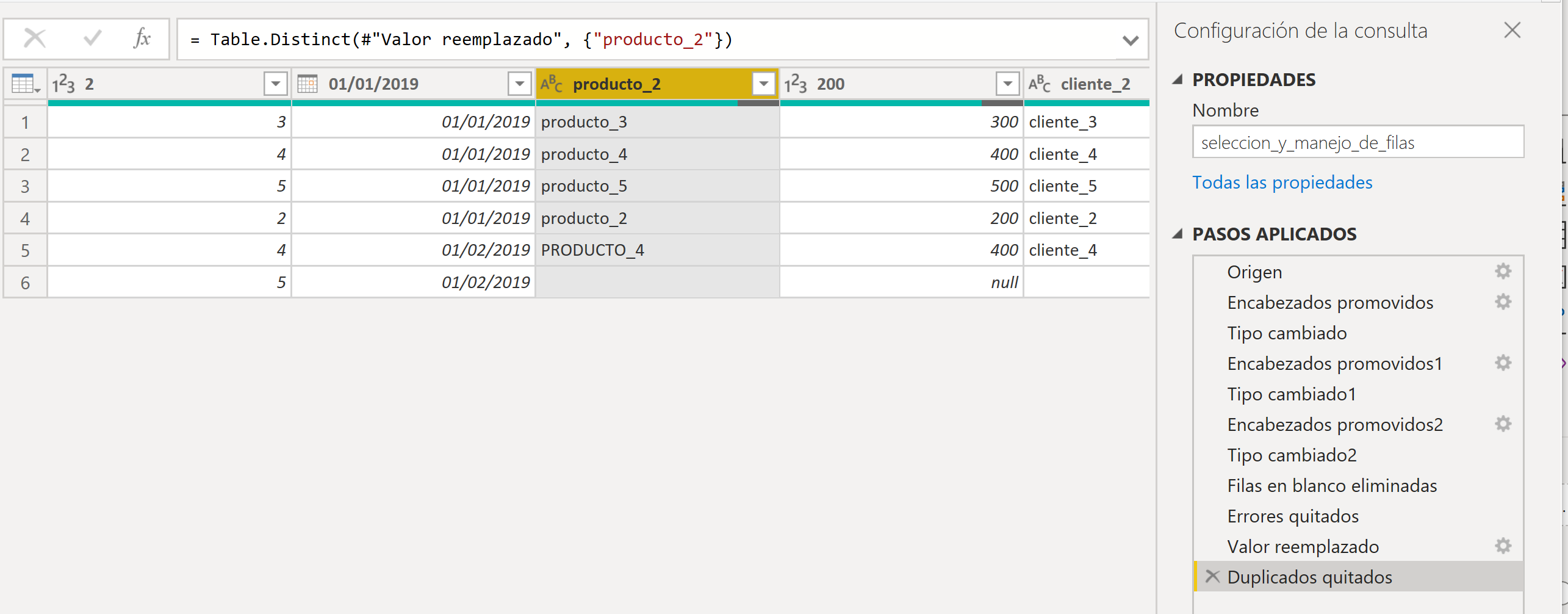This screenshot has height=614, width=1568.
Task: Click the PRODUCTO_4 uppercase cell
Action: pos(657,250)
